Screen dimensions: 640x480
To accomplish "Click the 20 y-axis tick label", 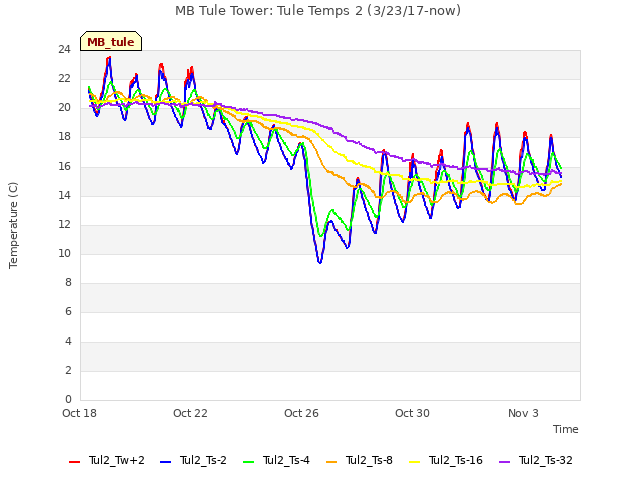I will (64, 108).
